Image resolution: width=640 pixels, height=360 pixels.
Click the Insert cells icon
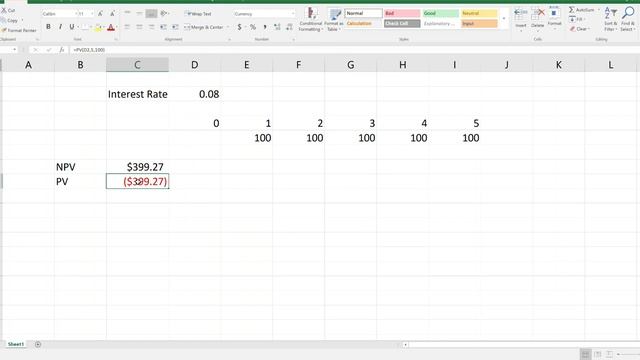520,13
